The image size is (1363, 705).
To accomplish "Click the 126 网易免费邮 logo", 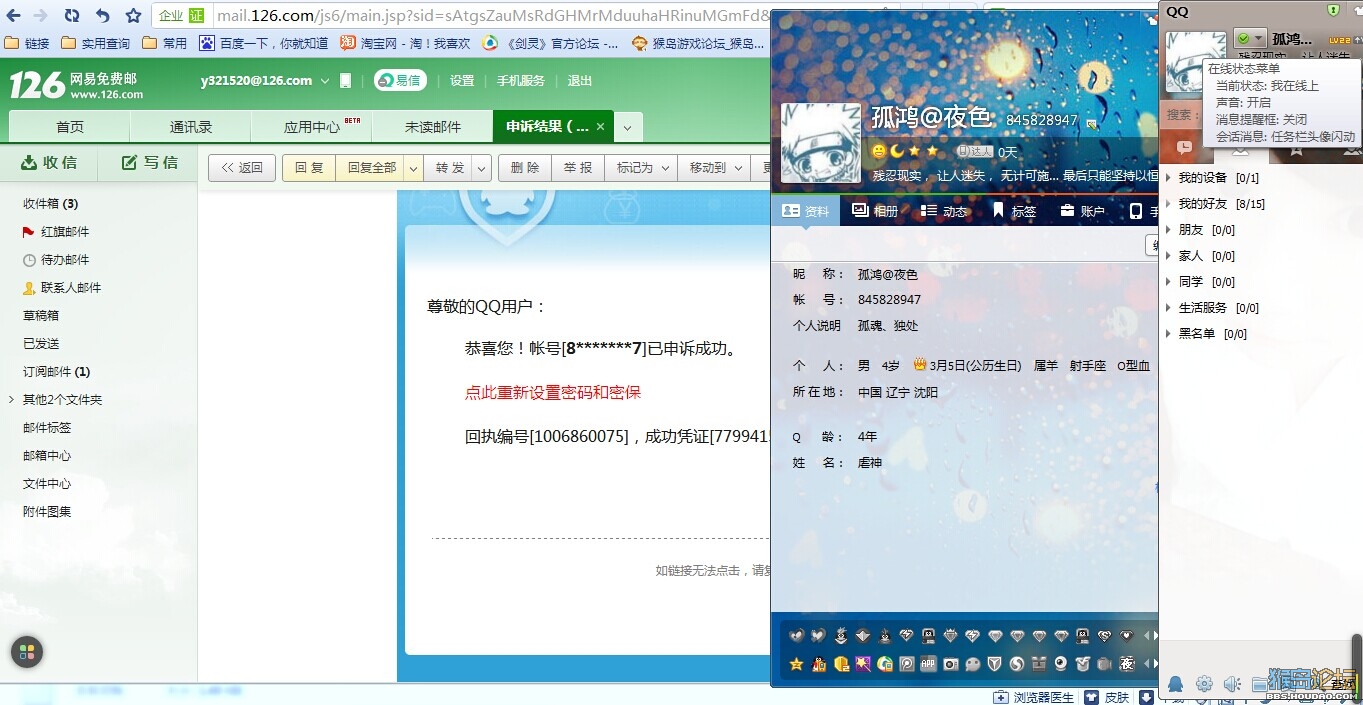I will [76, 84].
